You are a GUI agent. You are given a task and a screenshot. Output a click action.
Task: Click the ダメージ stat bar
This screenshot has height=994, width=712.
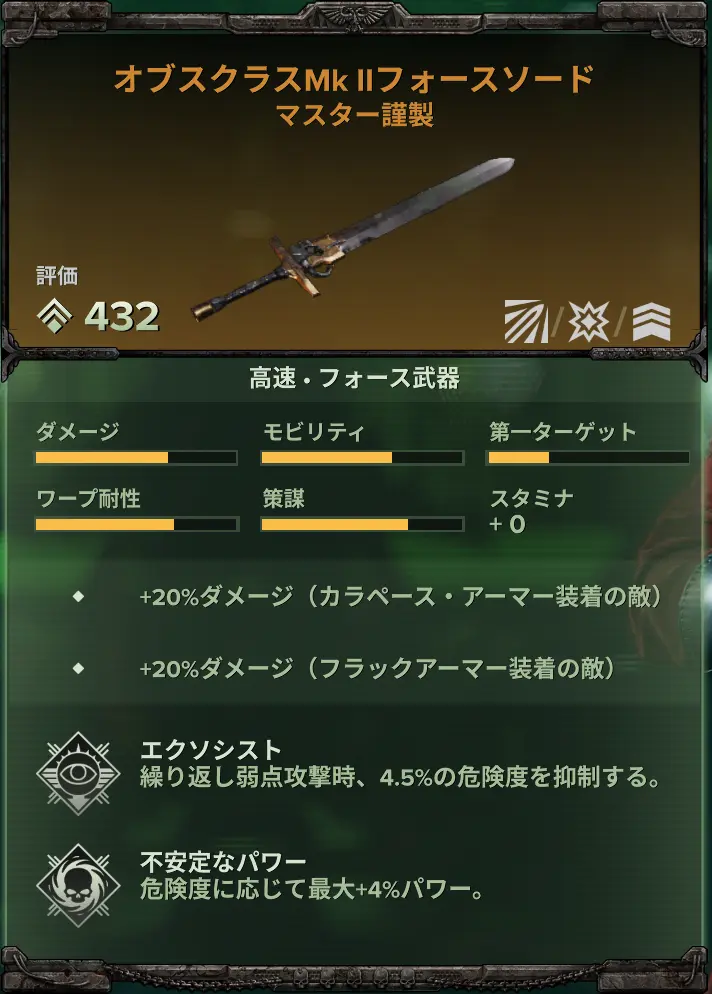[136, 458]
